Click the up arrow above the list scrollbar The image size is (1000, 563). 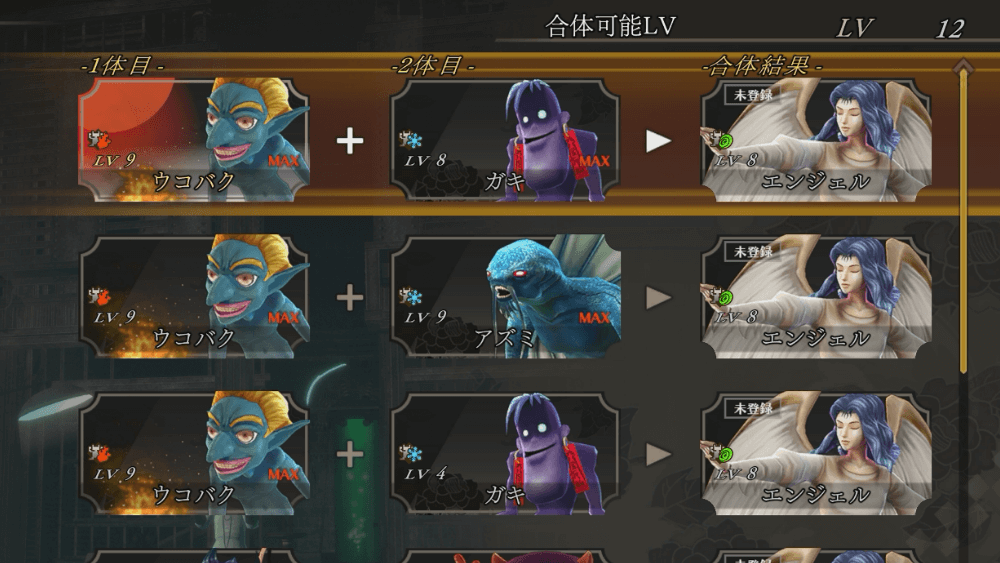click(x=964, y=66)
